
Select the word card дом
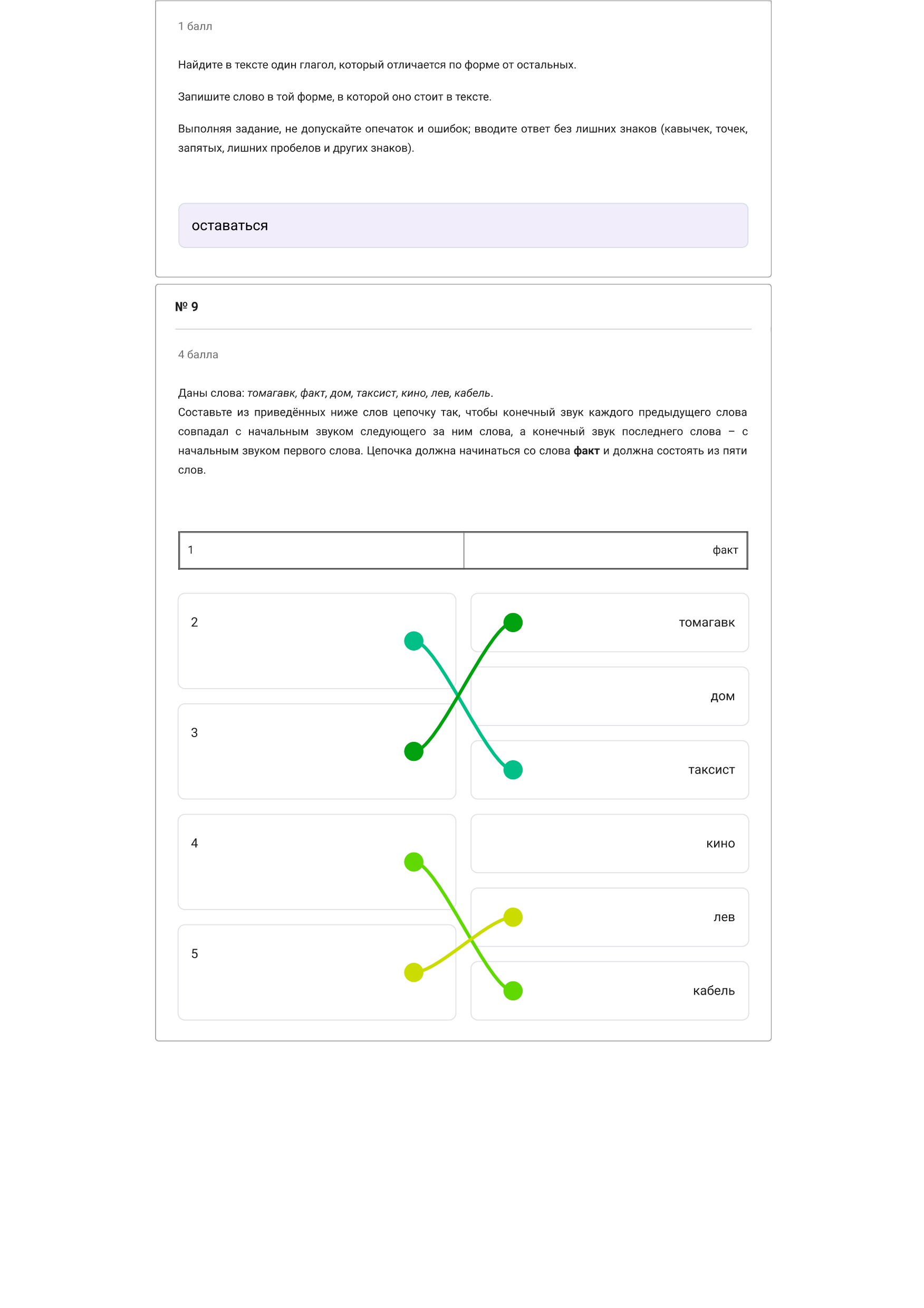609,696
